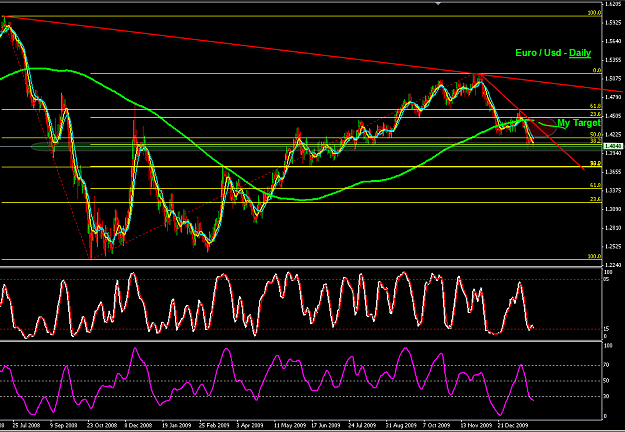Click the 'My Target' annotation label
This screenshot has width=625, height=432.
click(x=579, y=123)
